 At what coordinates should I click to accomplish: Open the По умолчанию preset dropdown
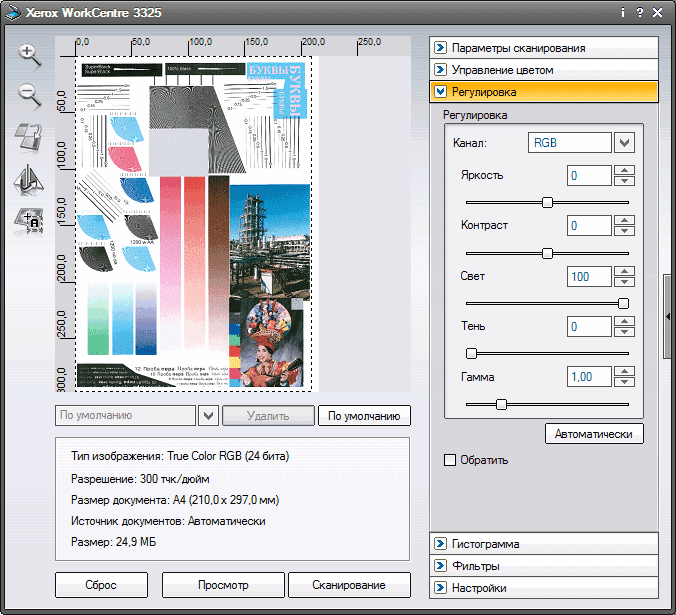pos(209,416)
